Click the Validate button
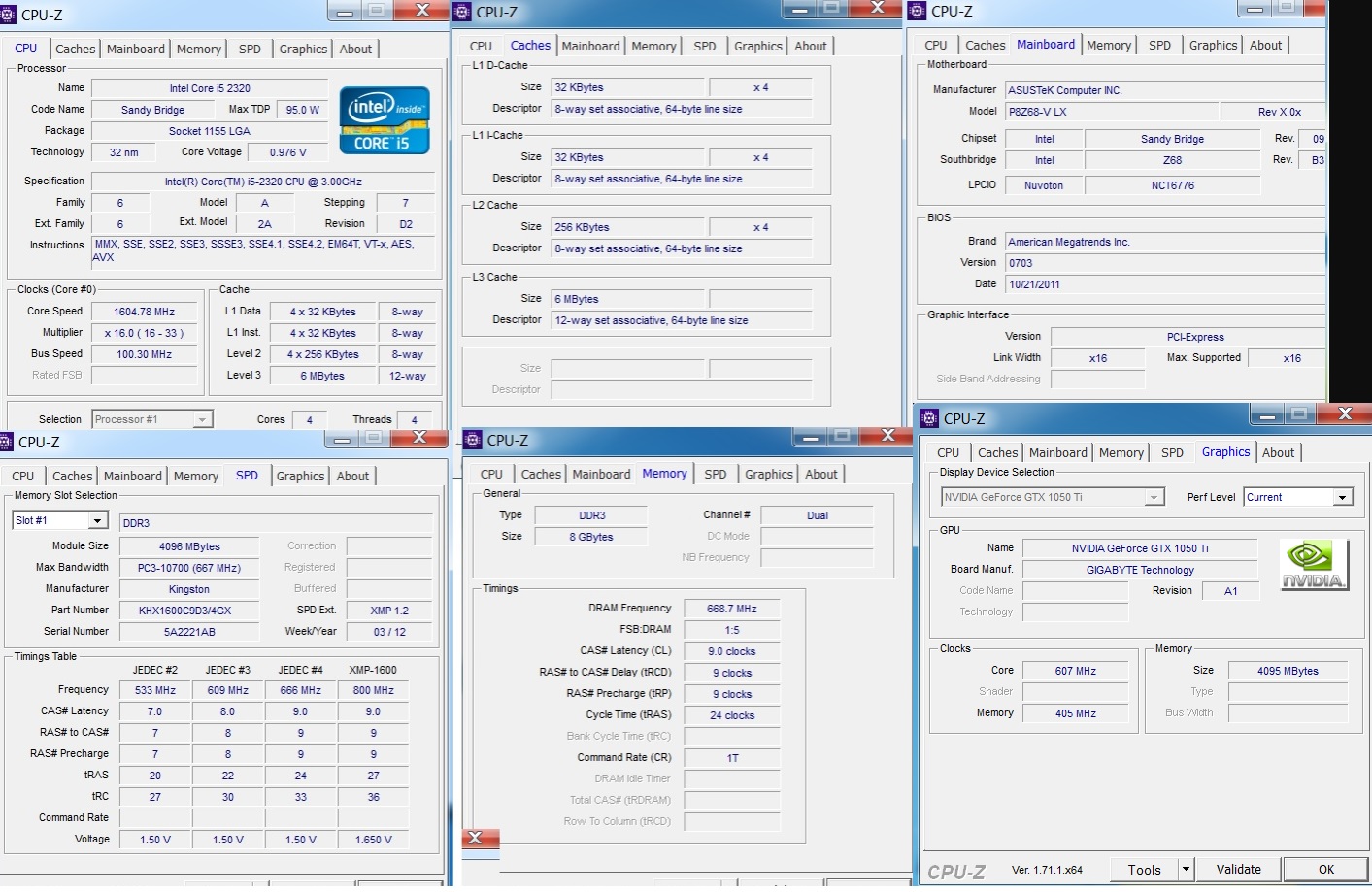1372x892 pixels. (x=1239, y=870)
